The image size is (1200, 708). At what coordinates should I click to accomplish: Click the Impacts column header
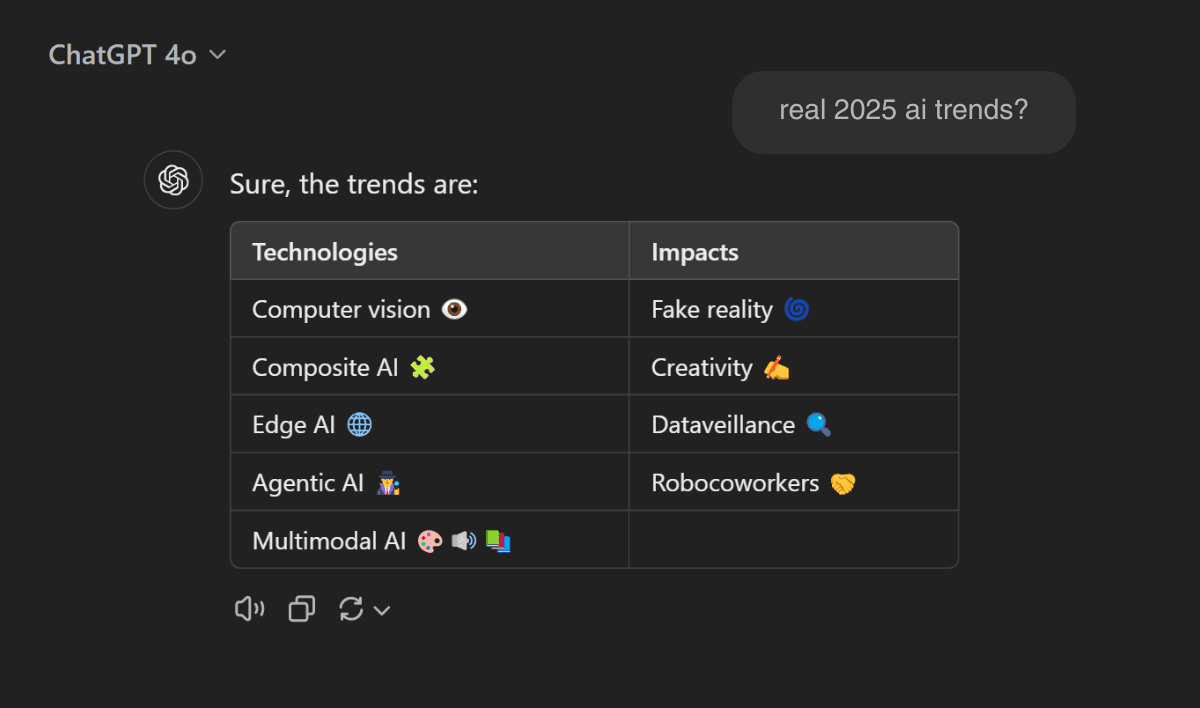tap(695, 252)
